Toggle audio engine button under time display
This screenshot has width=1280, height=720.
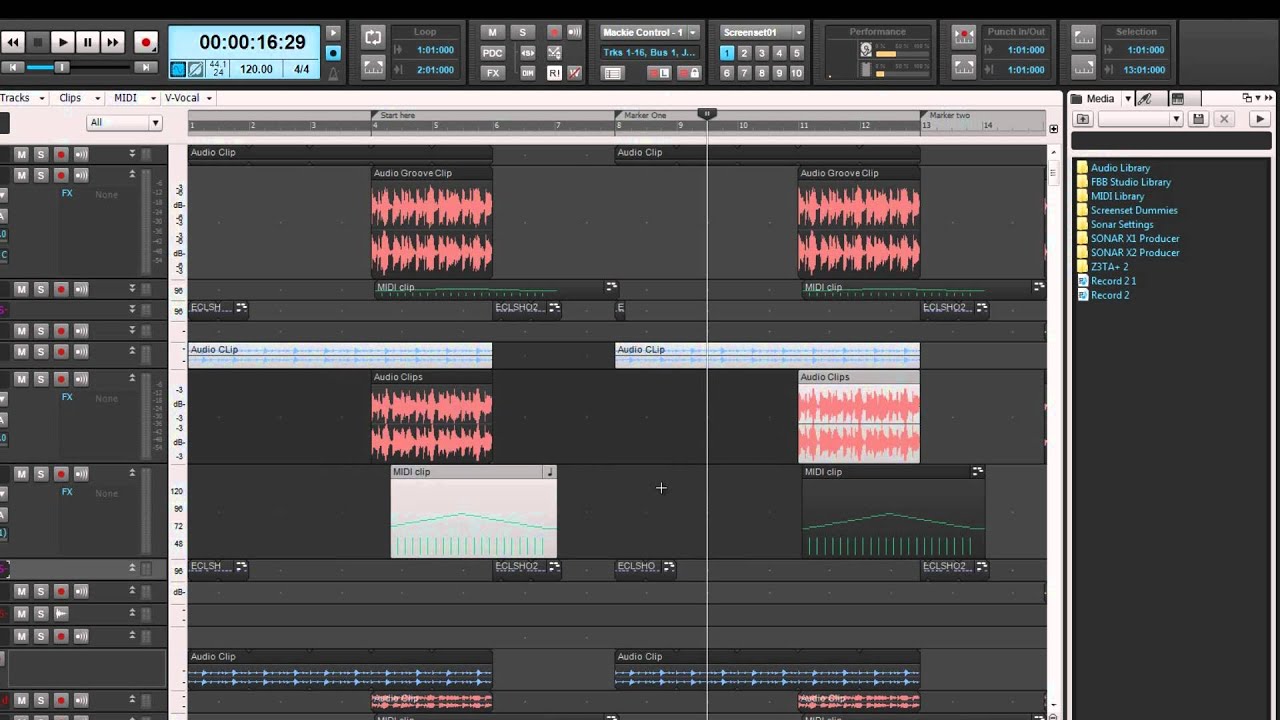tap(178, 69)
